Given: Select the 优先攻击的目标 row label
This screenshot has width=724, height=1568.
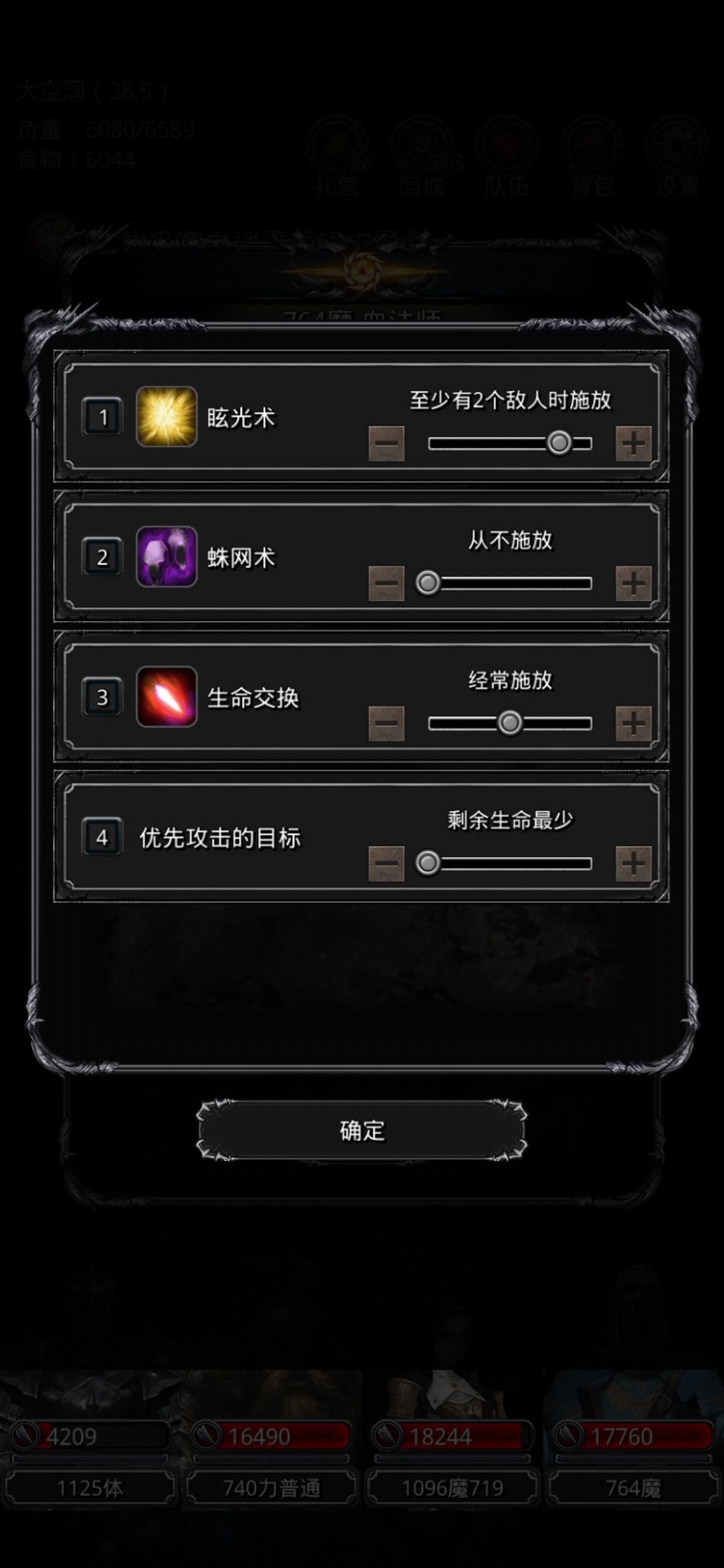Looking at the screenshot, I should (x=220, y=838).
